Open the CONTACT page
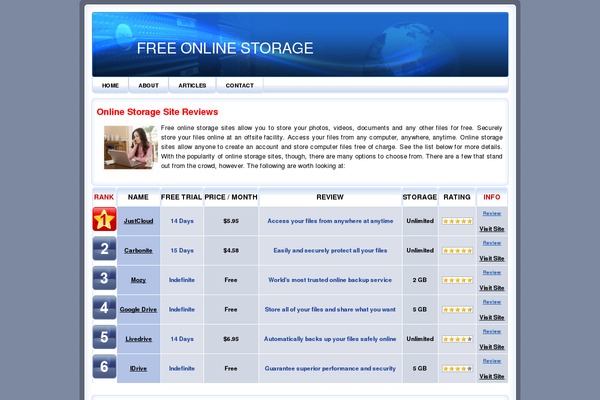600x400 pixels. click(240, 85)
